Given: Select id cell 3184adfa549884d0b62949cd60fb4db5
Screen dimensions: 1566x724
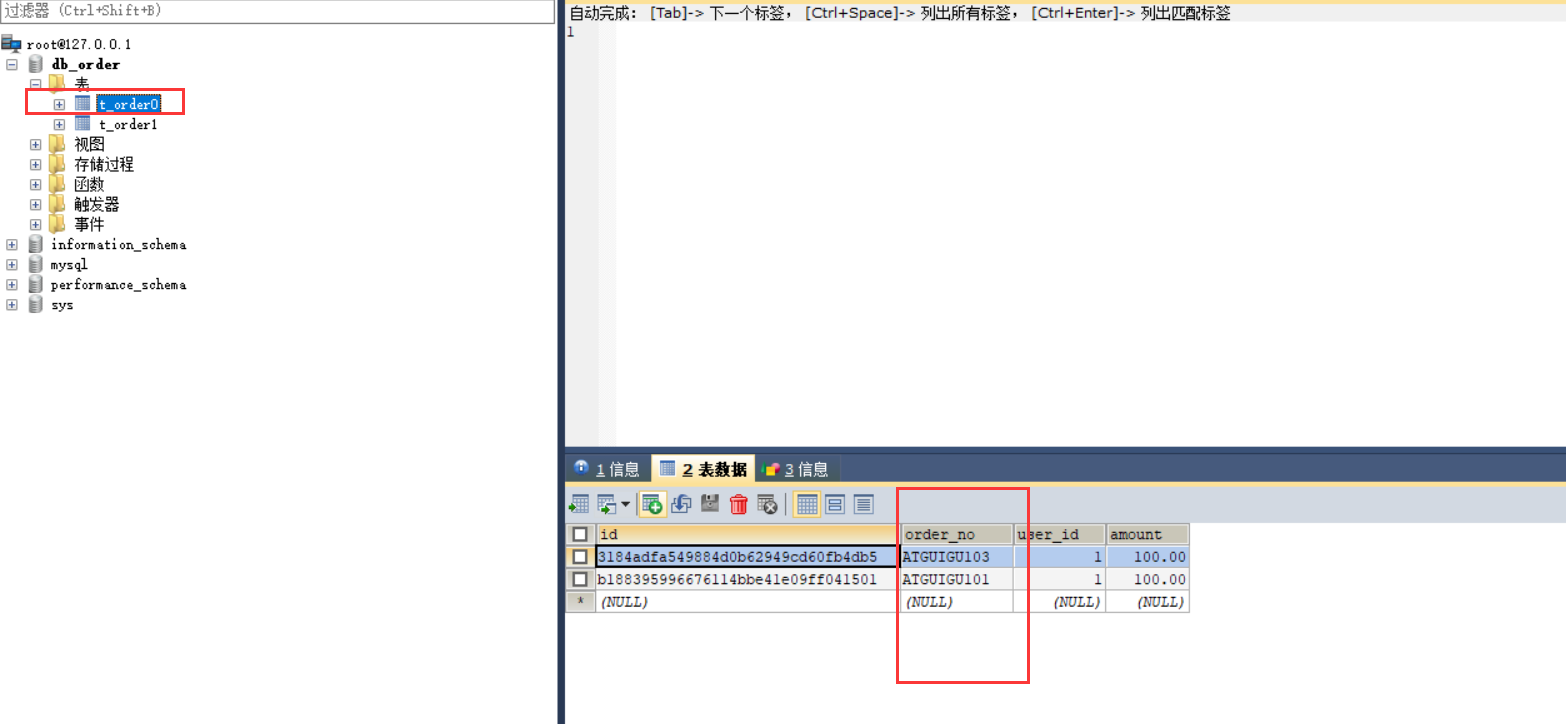Looking at the screenshot, I should point(747,556).
